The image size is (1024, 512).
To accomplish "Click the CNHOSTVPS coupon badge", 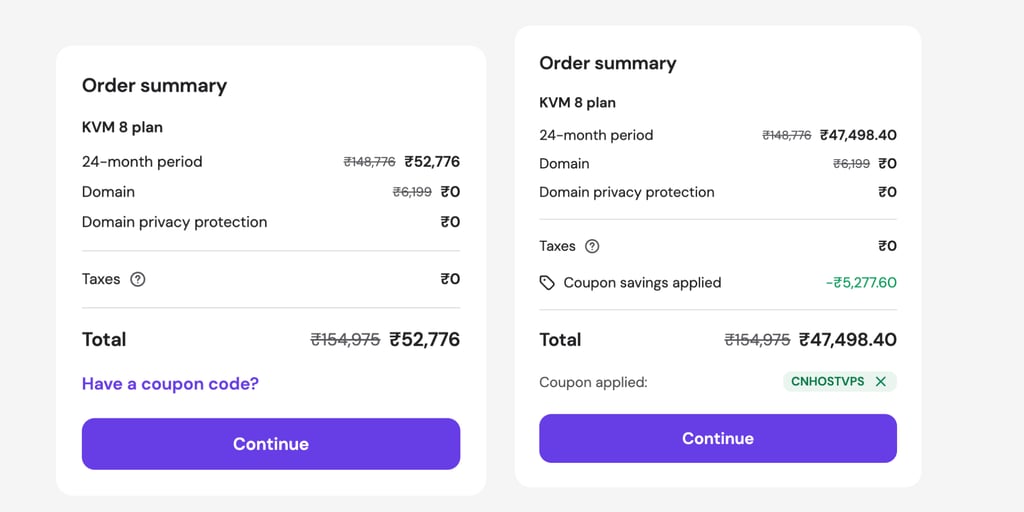I will (x=840, y=381).
